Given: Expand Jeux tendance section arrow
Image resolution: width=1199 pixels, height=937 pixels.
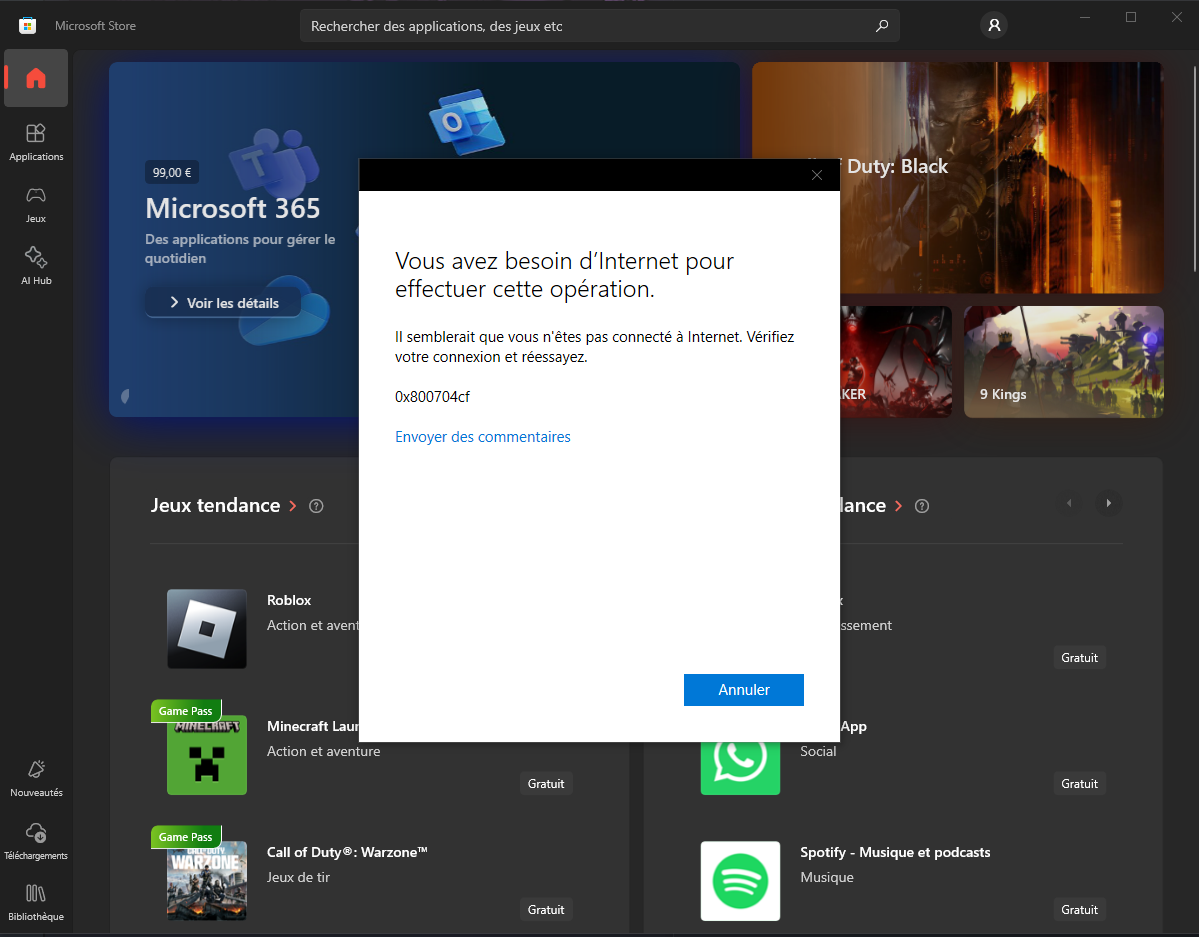Looking at the screenshot, I should click(293, 506).
